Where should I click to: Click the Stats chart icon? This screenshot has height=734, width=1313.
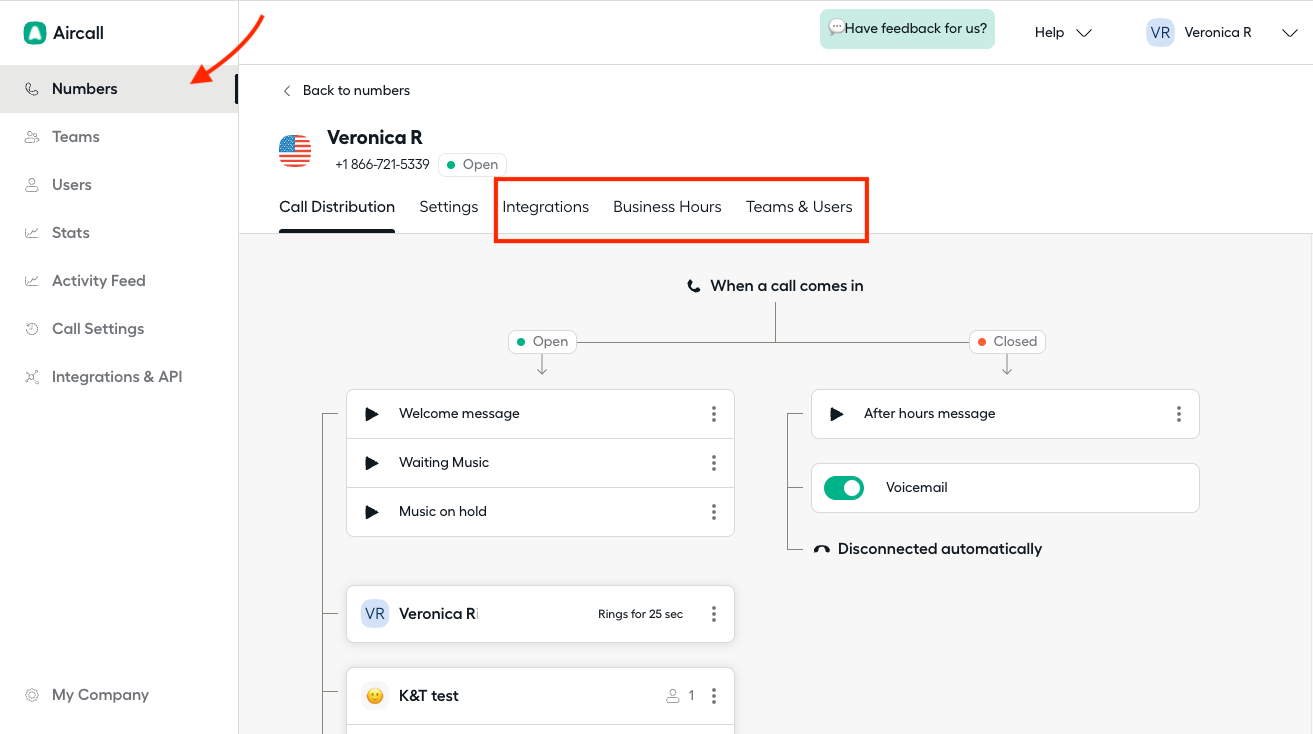pyautogui.click(x=32, y=233)
